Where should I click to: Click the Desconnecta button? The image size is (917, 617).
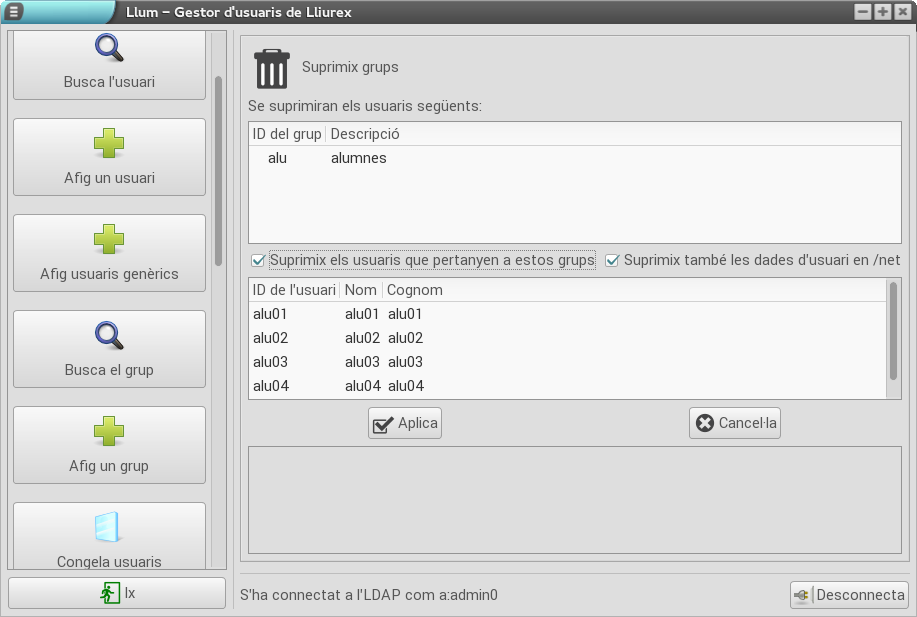pos(849,595)
